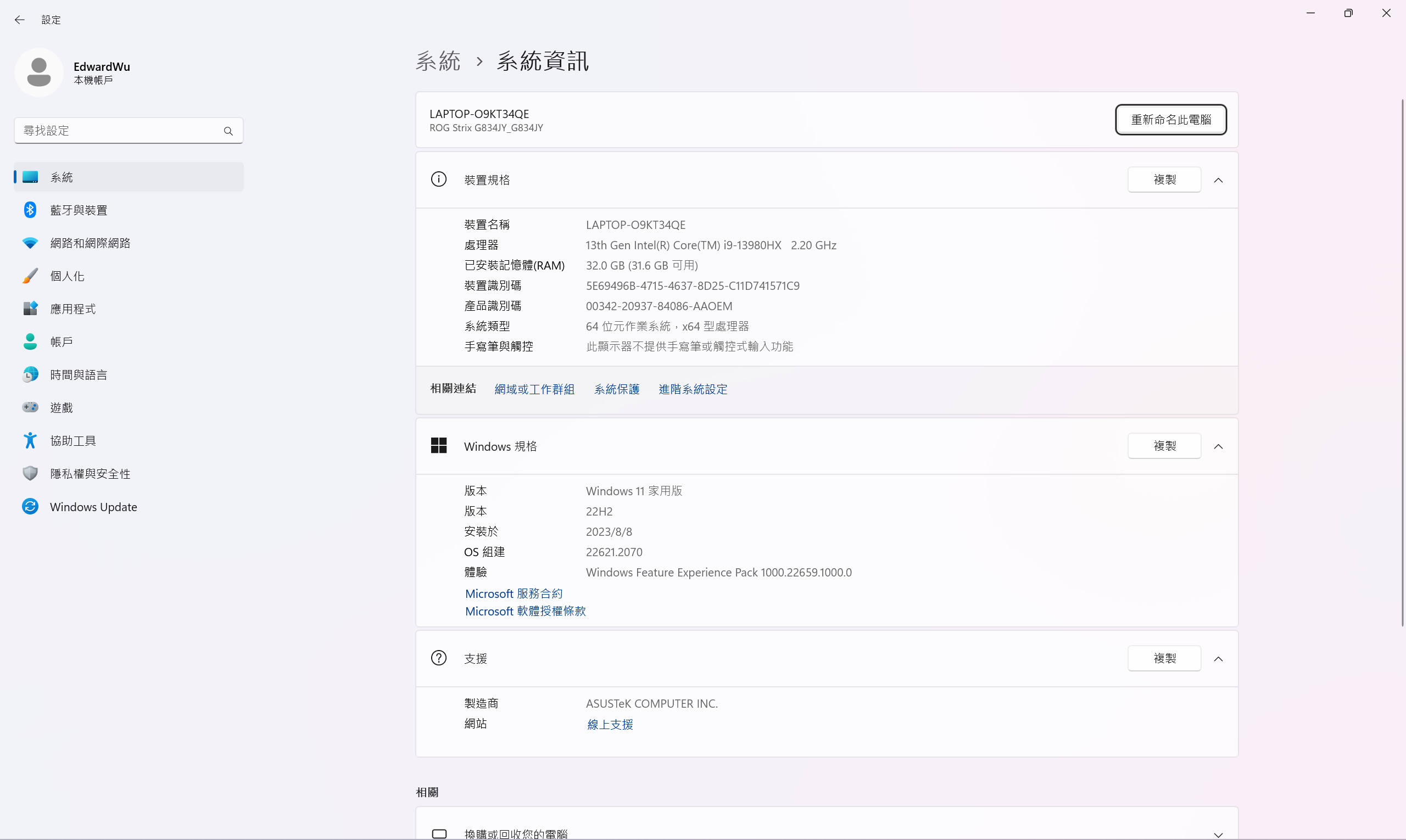
Task: Select 帳戶 in the sidebar menu
Action: 61,342
